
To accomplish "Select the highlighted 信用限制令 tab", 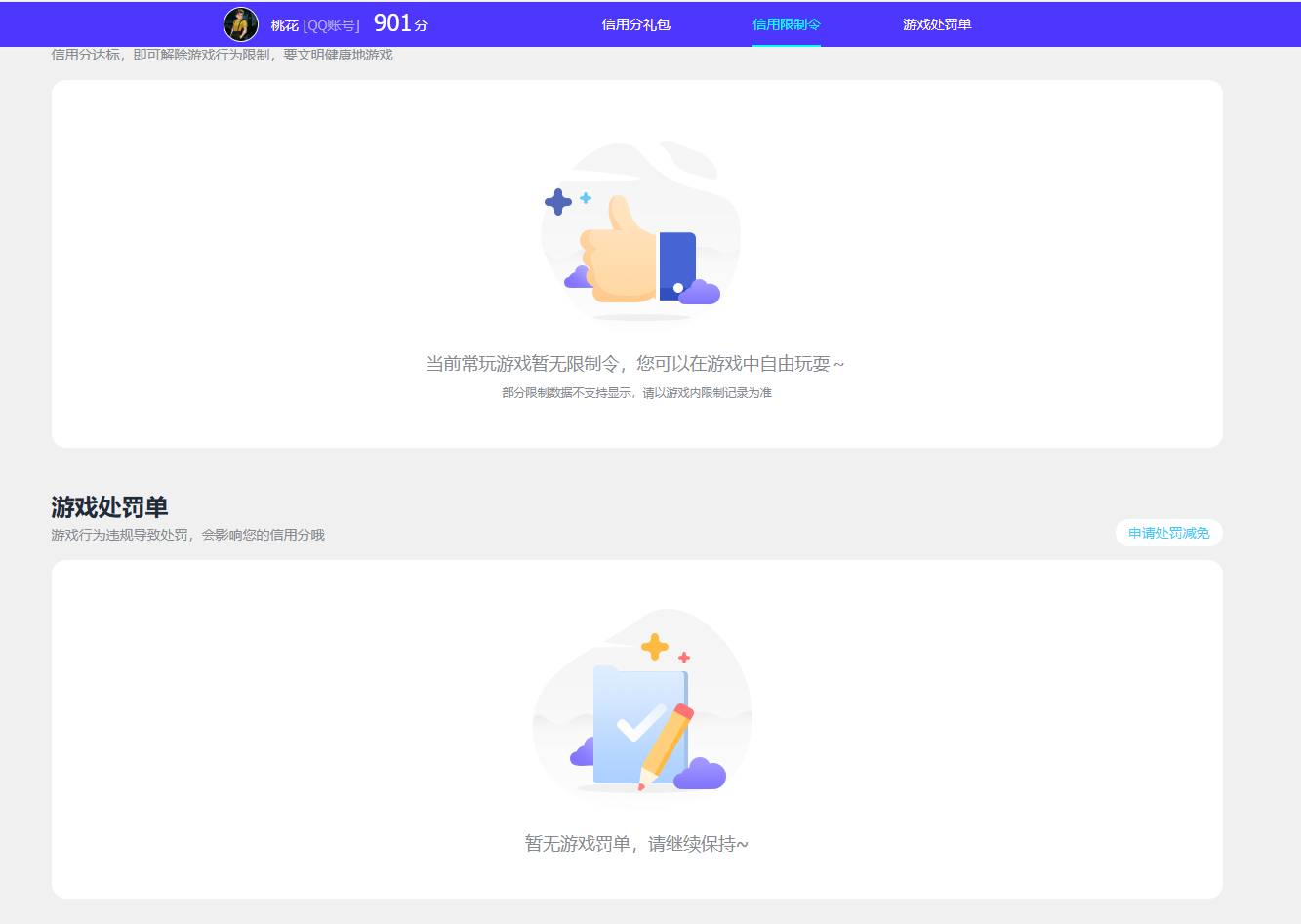I will coord(787,23).
